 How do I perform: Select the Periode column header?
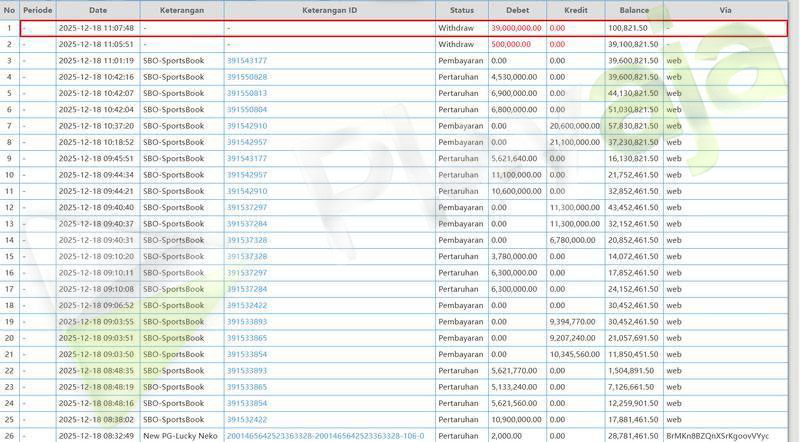[x=37, y=10]
